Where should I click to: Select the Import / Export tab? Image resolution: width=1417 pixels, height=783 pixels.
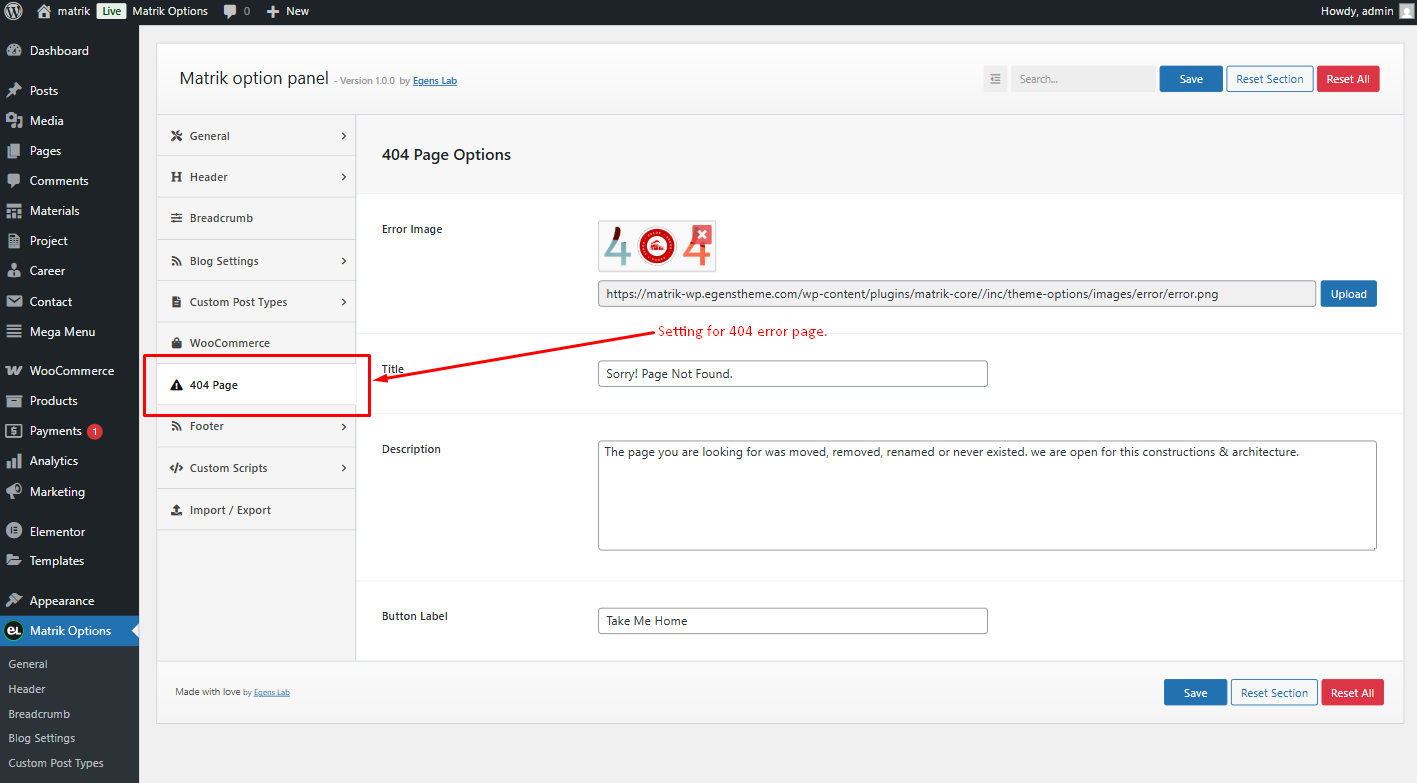click(x=256, y=510)
